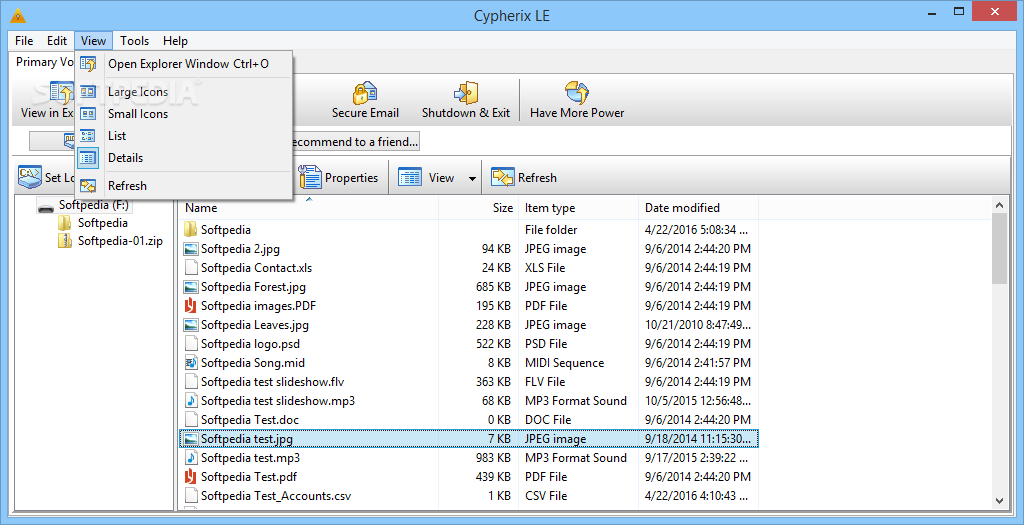Open the File menu
This screenshot has width=1024, height=525.
pos(24,40)
